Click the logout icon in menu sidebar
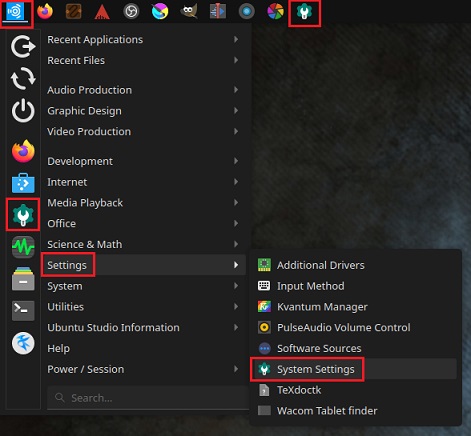 click(23, 46)
